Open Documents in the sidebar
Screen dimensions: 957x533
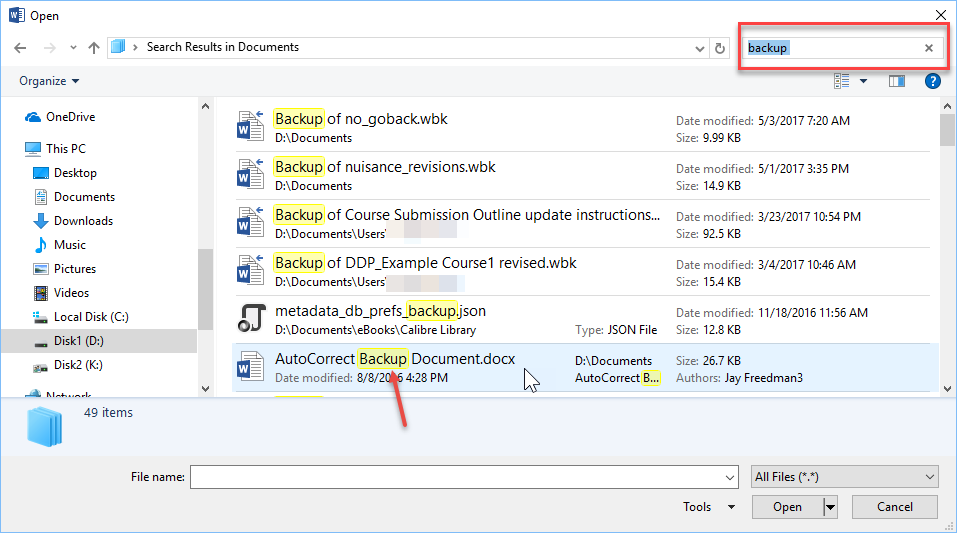[84, 197]
